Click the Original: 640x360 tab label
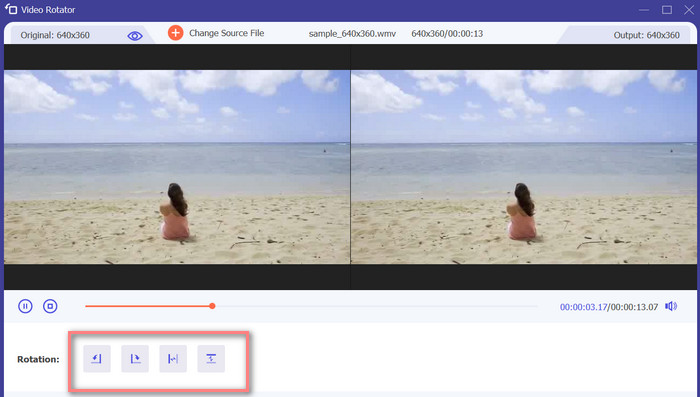Viewport: 700px width, 397px height. (55, 35)
